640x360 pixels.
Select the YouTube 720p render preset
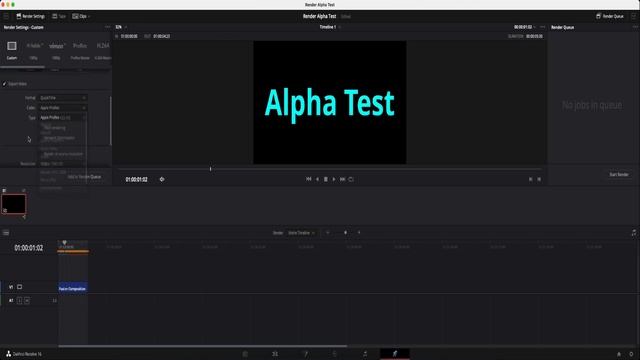pyautogui.click(x=33, y=50)
